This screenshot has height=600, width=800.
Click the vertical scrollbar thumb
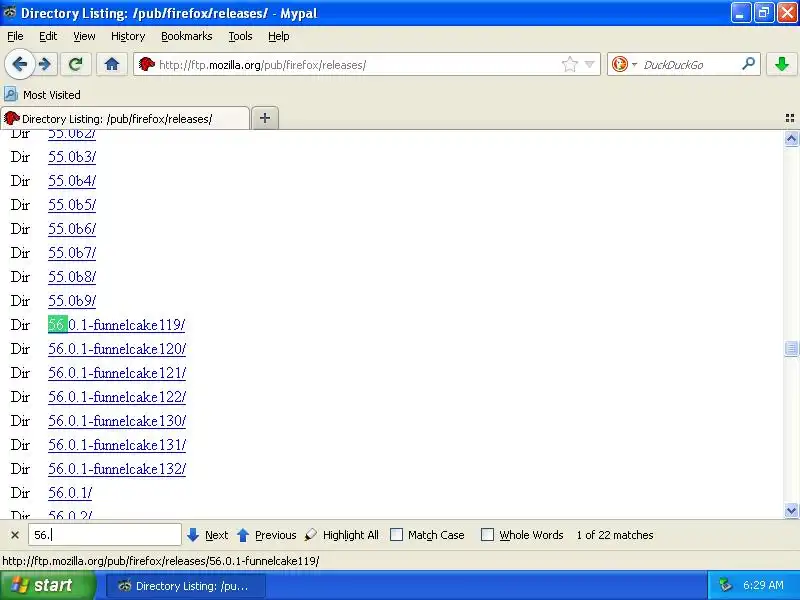point(791,348)
